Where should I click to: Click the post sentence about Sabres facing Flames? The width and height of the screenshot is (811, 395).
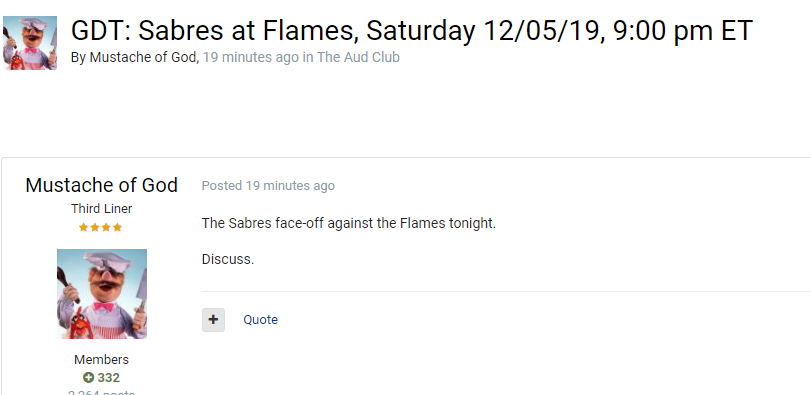coord(349,223)
